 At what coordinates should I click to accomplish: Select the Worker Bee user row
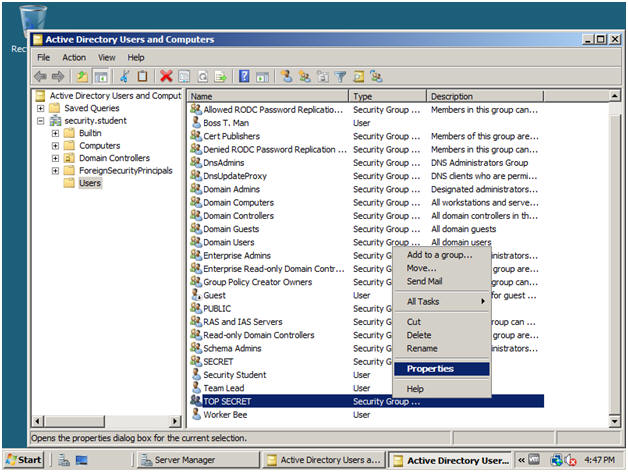[367, 414]
